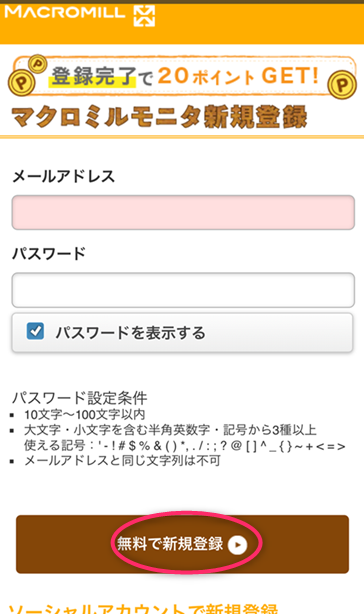Click the small P coin above 登録完了
Viewport: 364px width, 614px height.
(38, 63)
